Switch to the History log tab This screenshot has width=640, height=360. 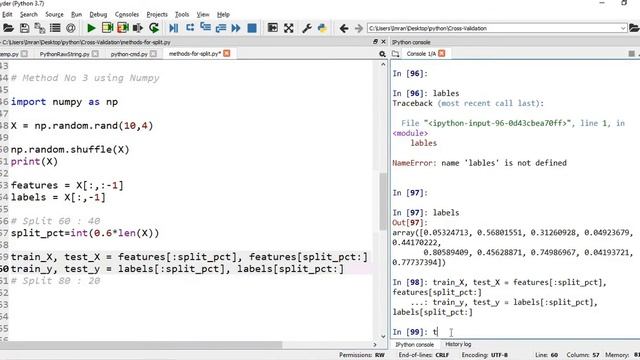tap(458, 344)
